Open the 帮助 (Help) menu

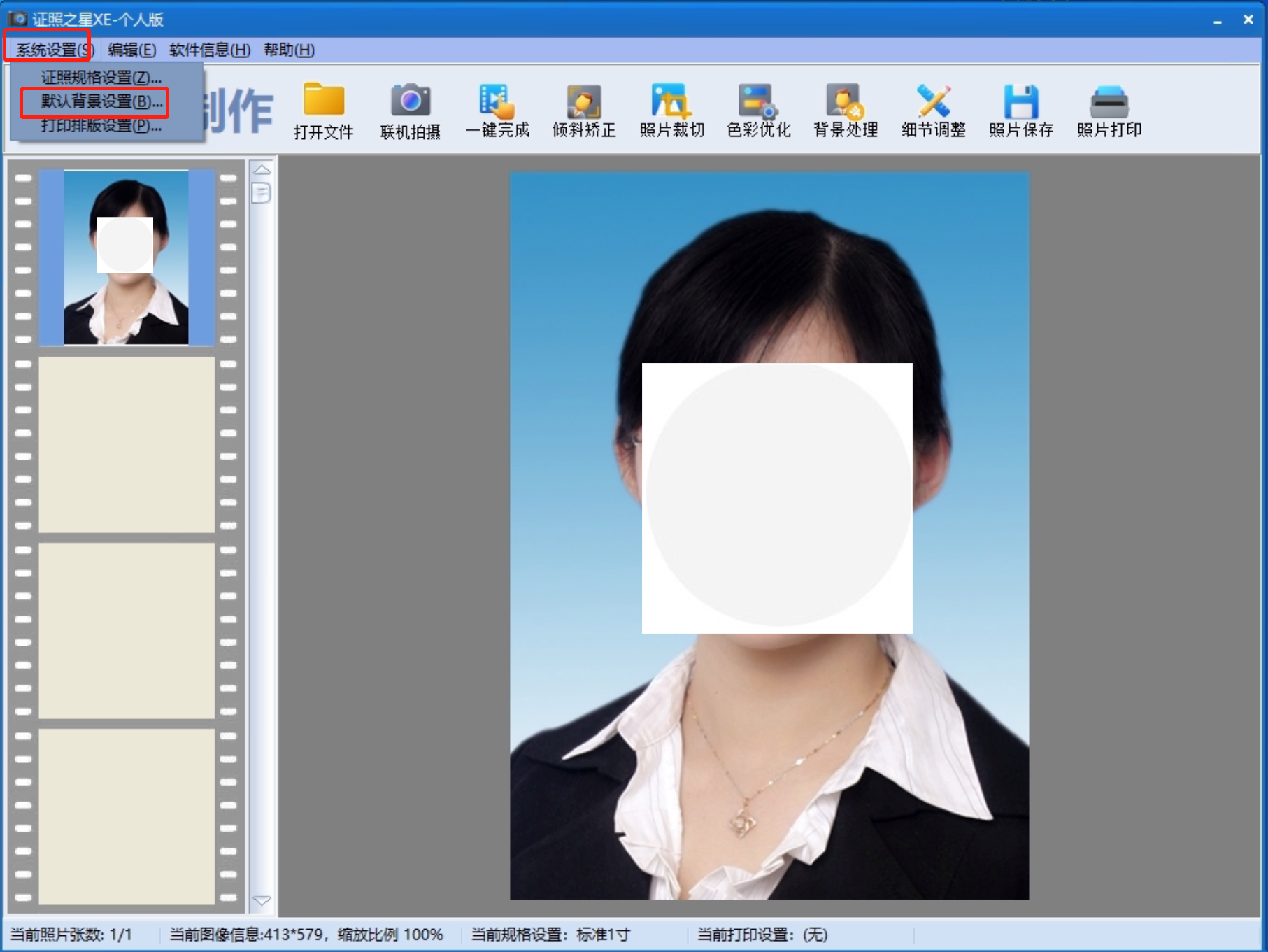click(x=289, y=50)
